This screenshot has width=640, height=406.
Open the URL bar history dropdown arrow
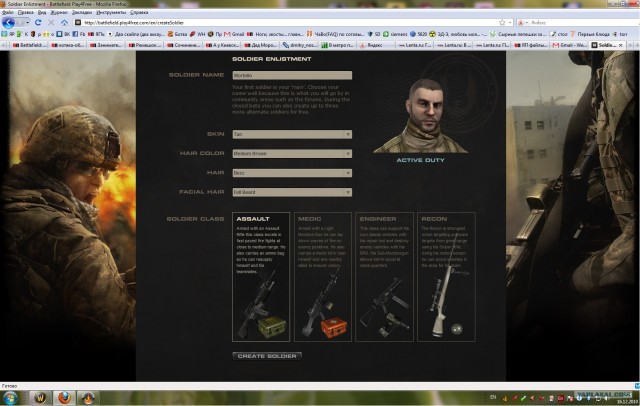pos(510,22)
